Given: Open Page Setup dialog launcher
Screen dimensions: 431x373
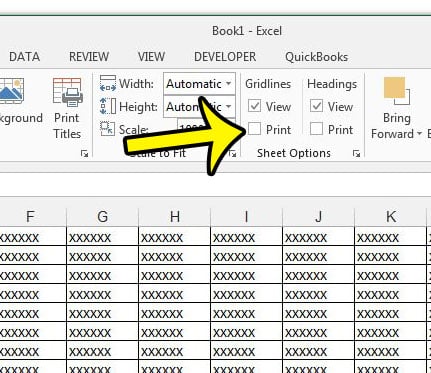Looking at the screenshot, I should 85,154.
